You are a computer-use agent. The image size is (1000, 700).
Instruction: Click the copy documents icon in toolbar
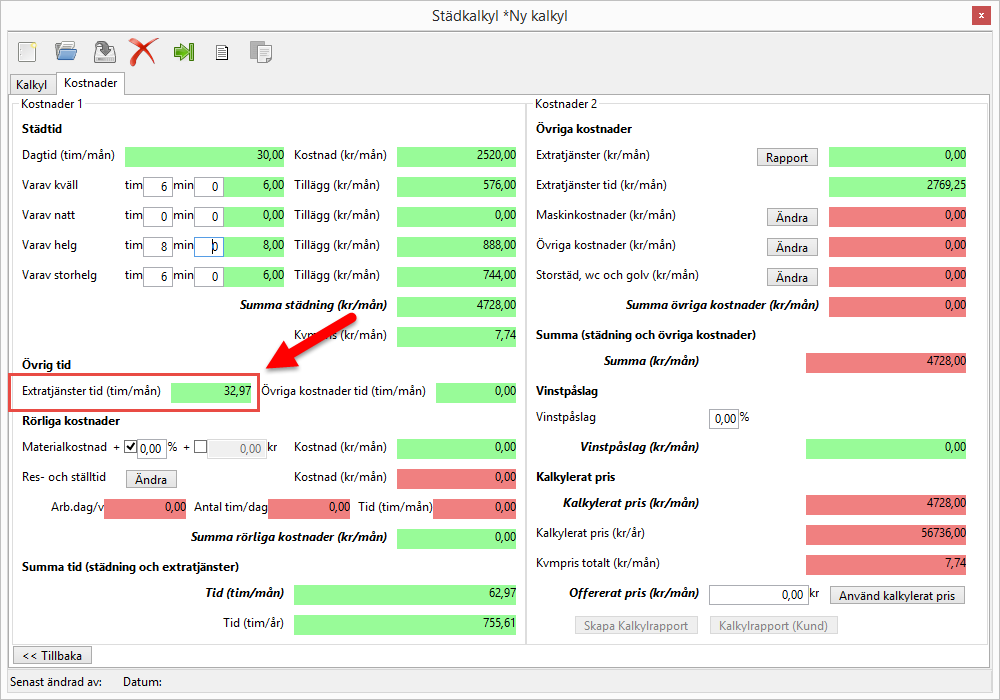[261, 52]
